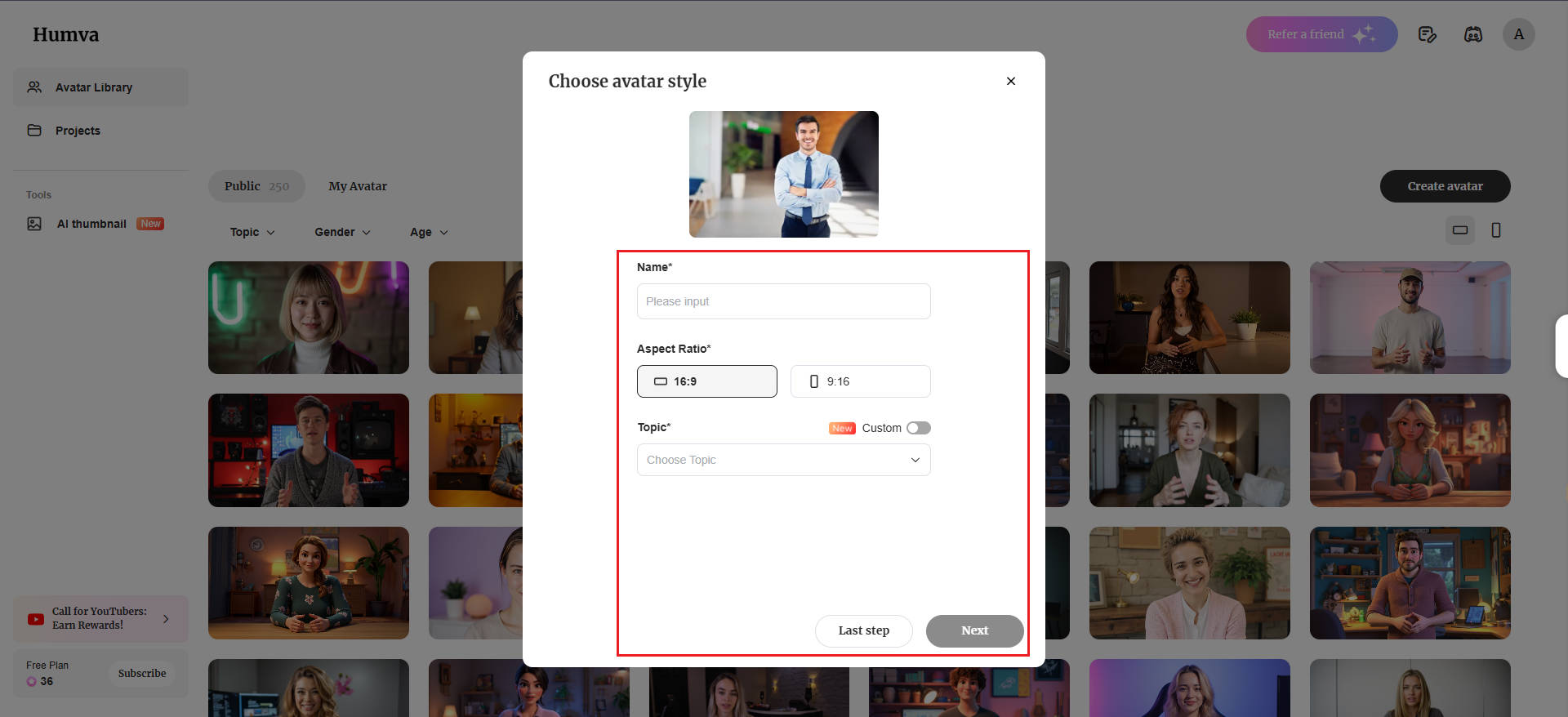Close the Choose avatar style dialog
The width and height of the screenshot is (1568, 717).
tap(1011, 81)
